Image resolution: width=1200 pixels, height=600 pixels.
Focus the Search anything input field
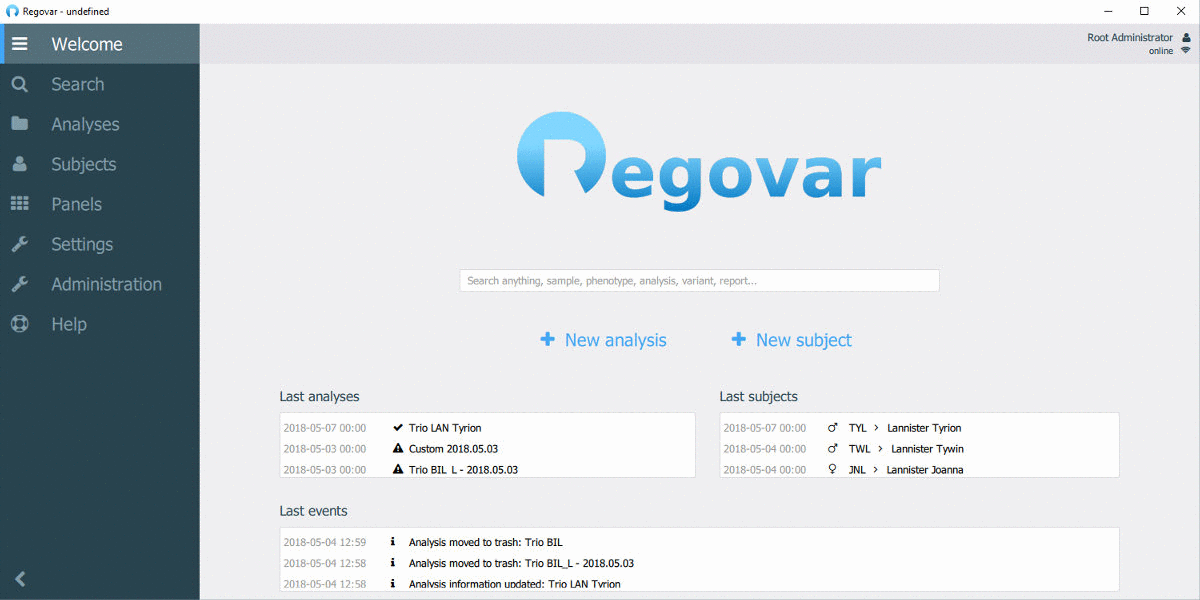tap(699, 281)
